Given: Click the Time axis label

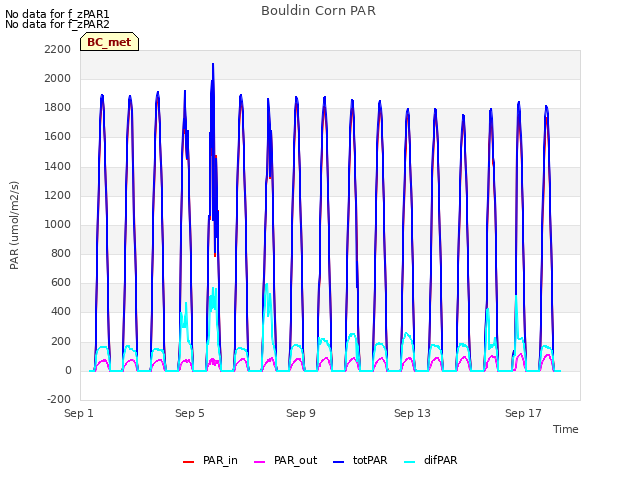Looking at the screenshot, I should (566, 429).
